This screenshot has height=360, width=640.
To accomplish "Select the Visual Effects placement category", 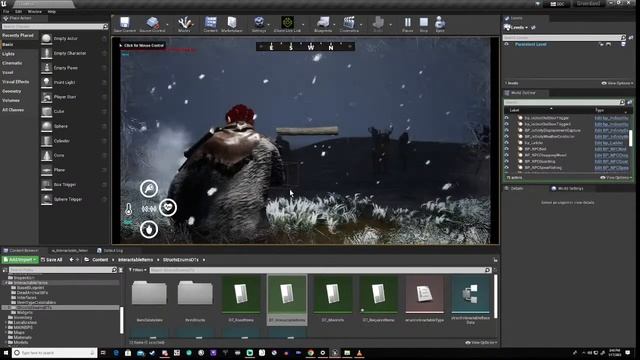I will 16,82.
